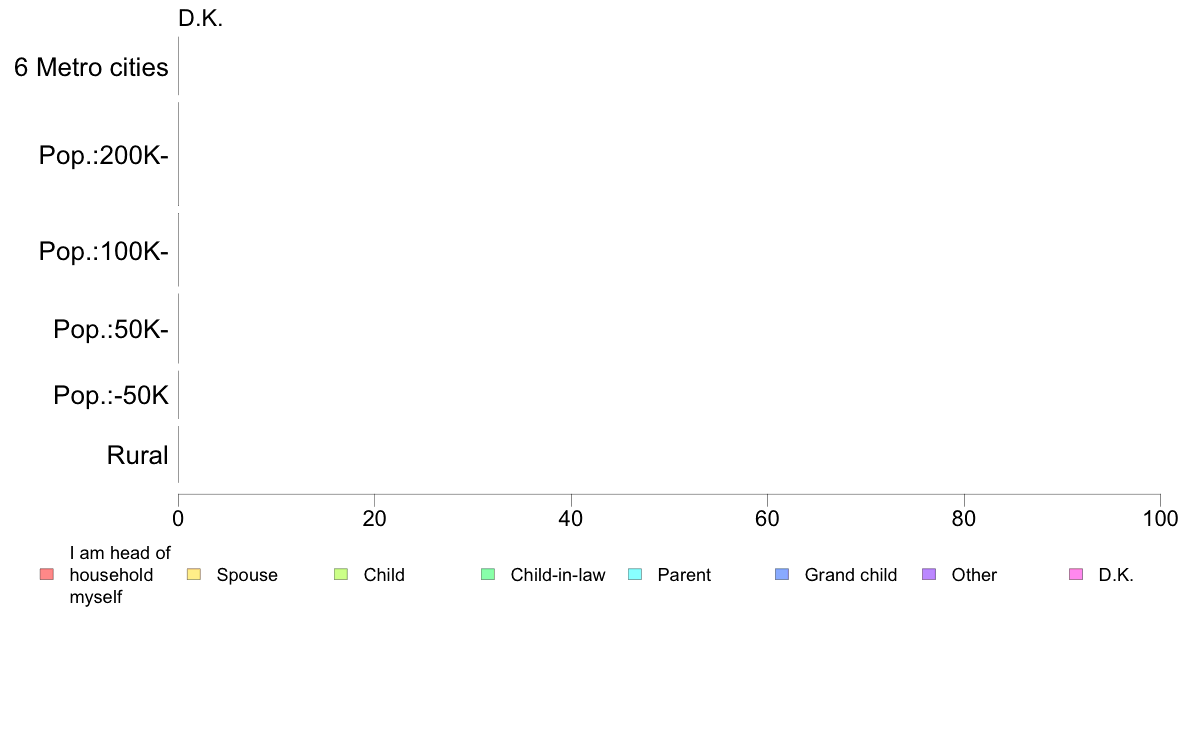Click the blue Grand child swatch
The width and height of the screenshot is (1188, 736).
pyautogui.click(x=782, y=575)
